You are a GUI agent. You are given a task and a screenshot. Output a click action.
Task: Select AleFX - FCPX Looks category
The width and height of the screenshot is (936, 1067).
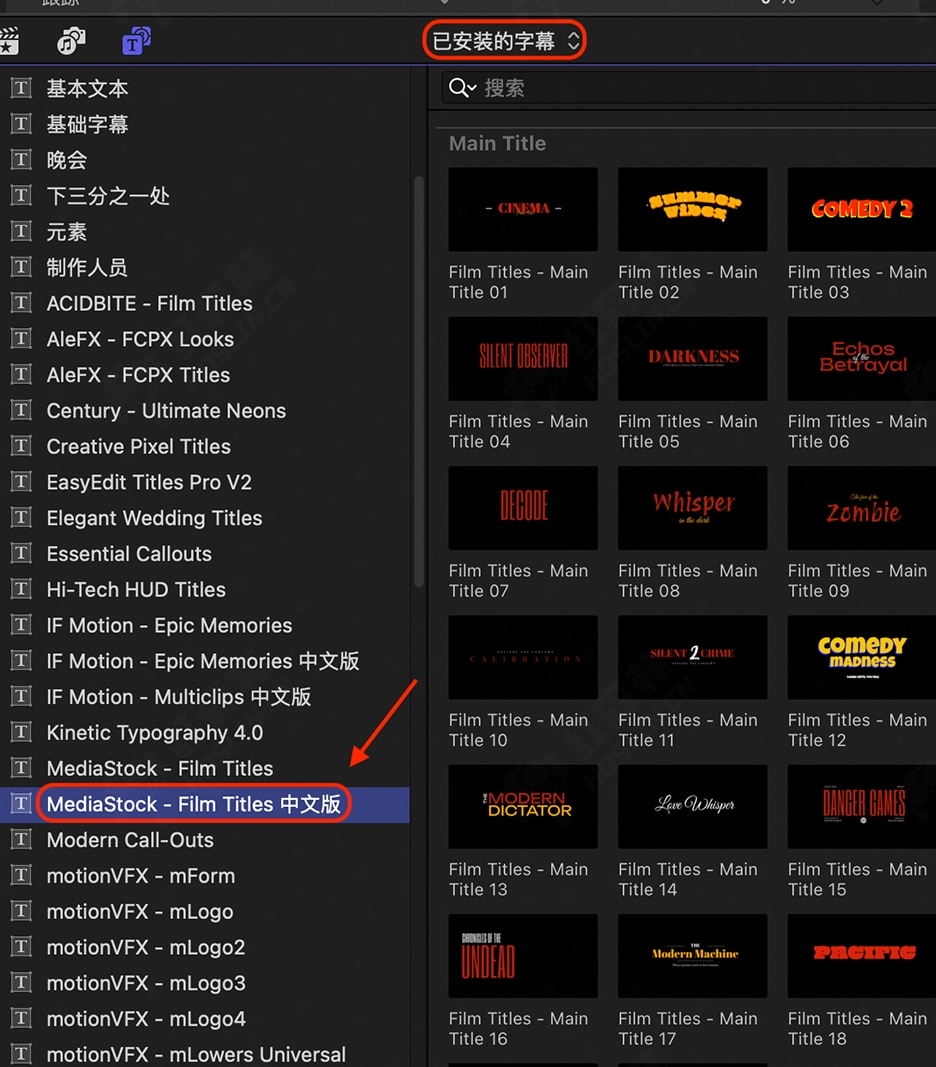click(x=204, y=339)
